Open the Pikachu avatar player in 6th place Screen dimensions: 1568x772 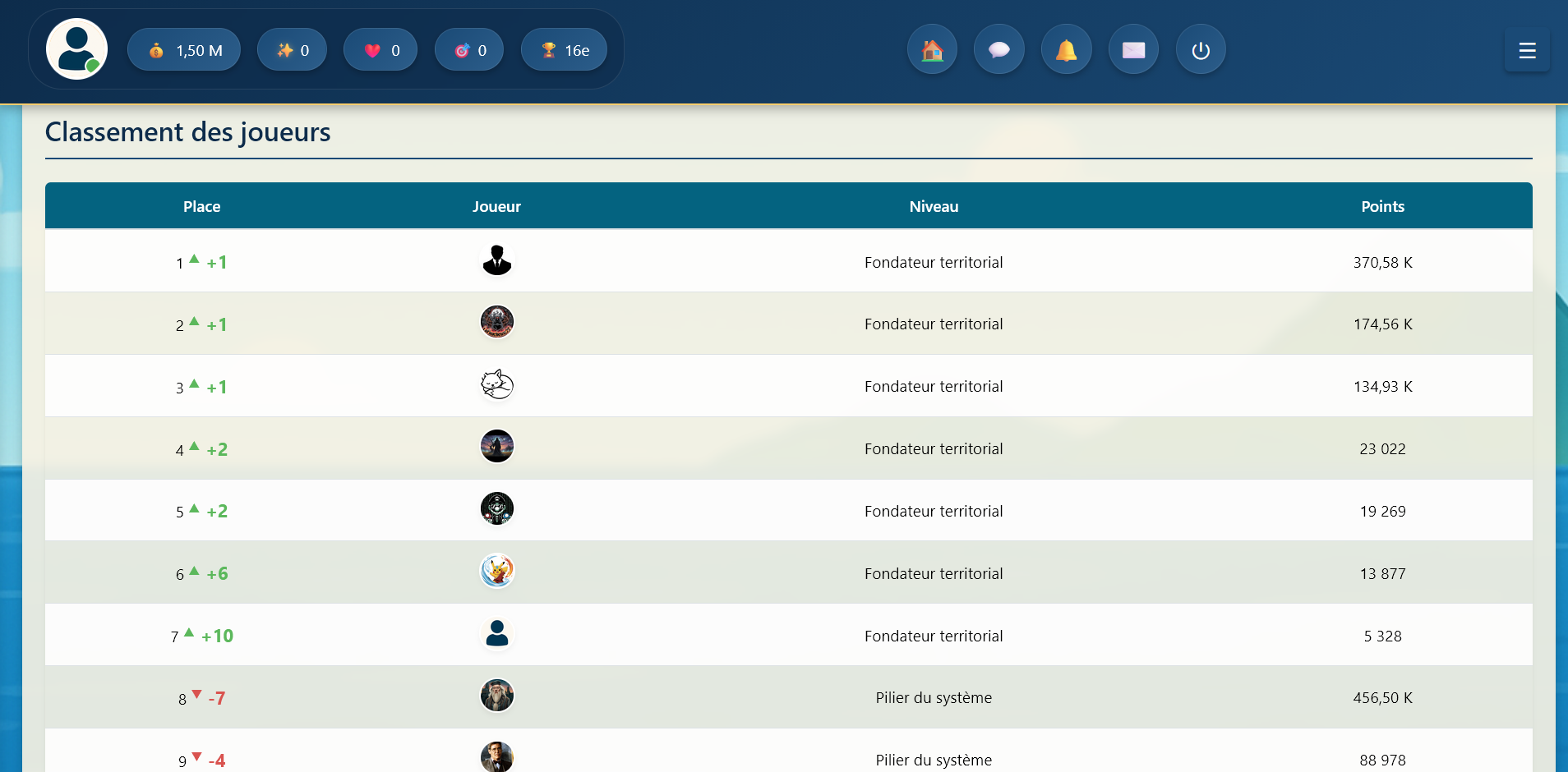(x=496, y=571)
